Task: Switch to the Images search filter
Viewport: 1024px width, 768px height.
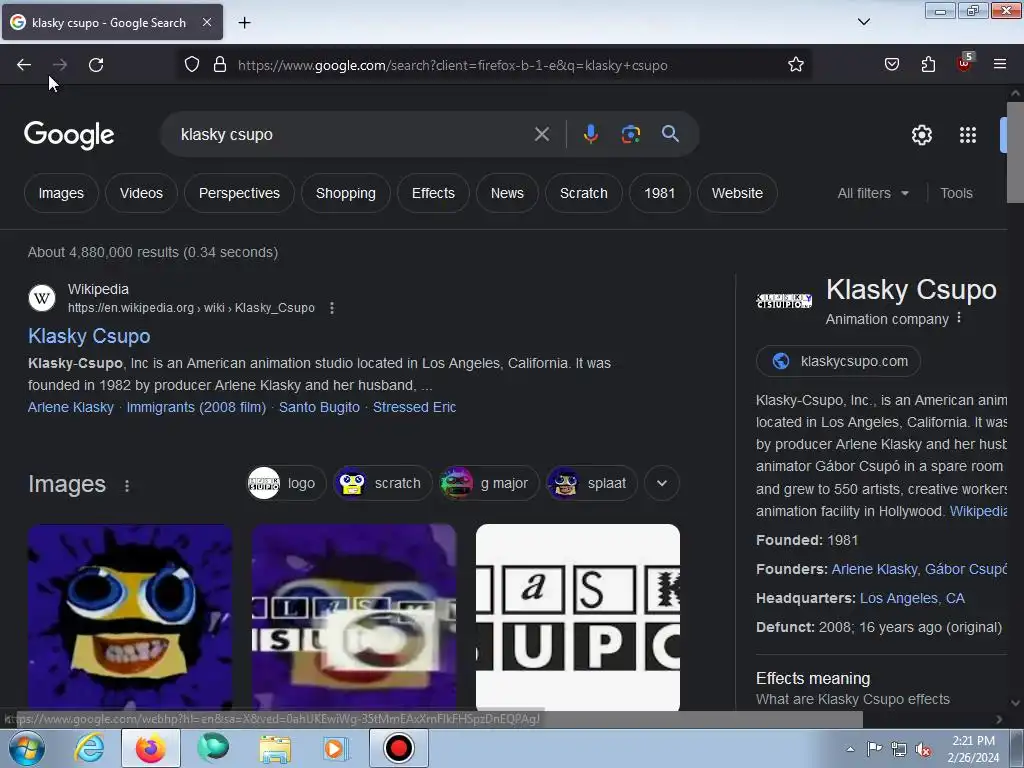Action: click(61, 193)
